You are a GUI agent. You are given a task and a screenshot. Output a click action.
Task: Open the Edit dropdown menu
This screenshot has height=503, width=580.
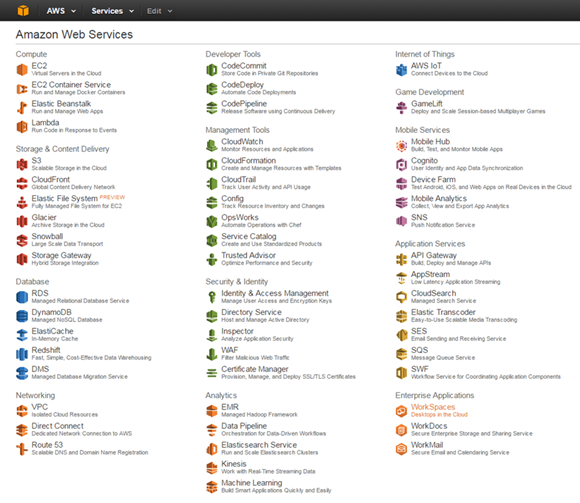159,11
